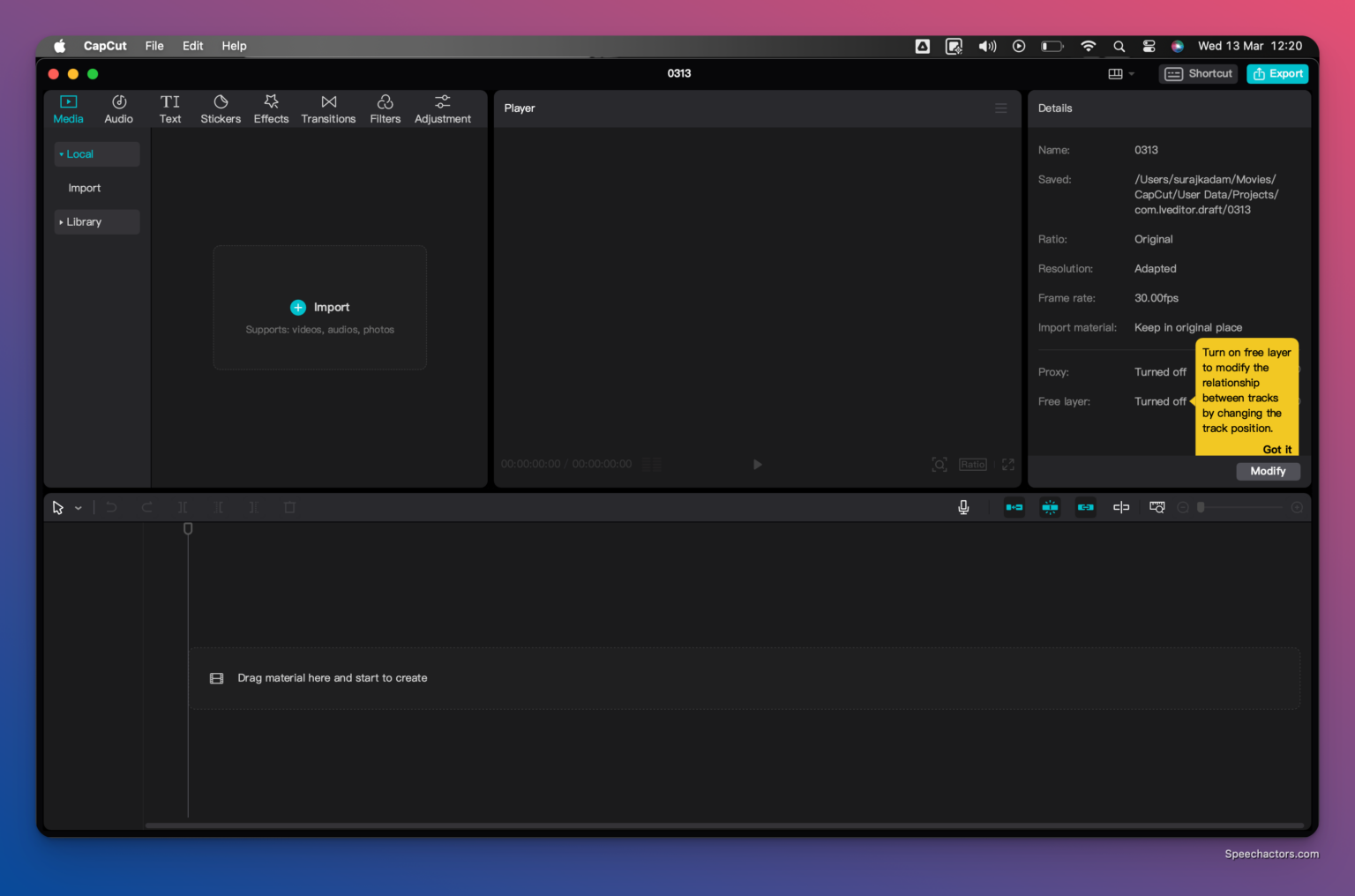1355x896 pixels.
Task: Click the undo icon in timeline toolbar
Action: click(x=111, y=507)
